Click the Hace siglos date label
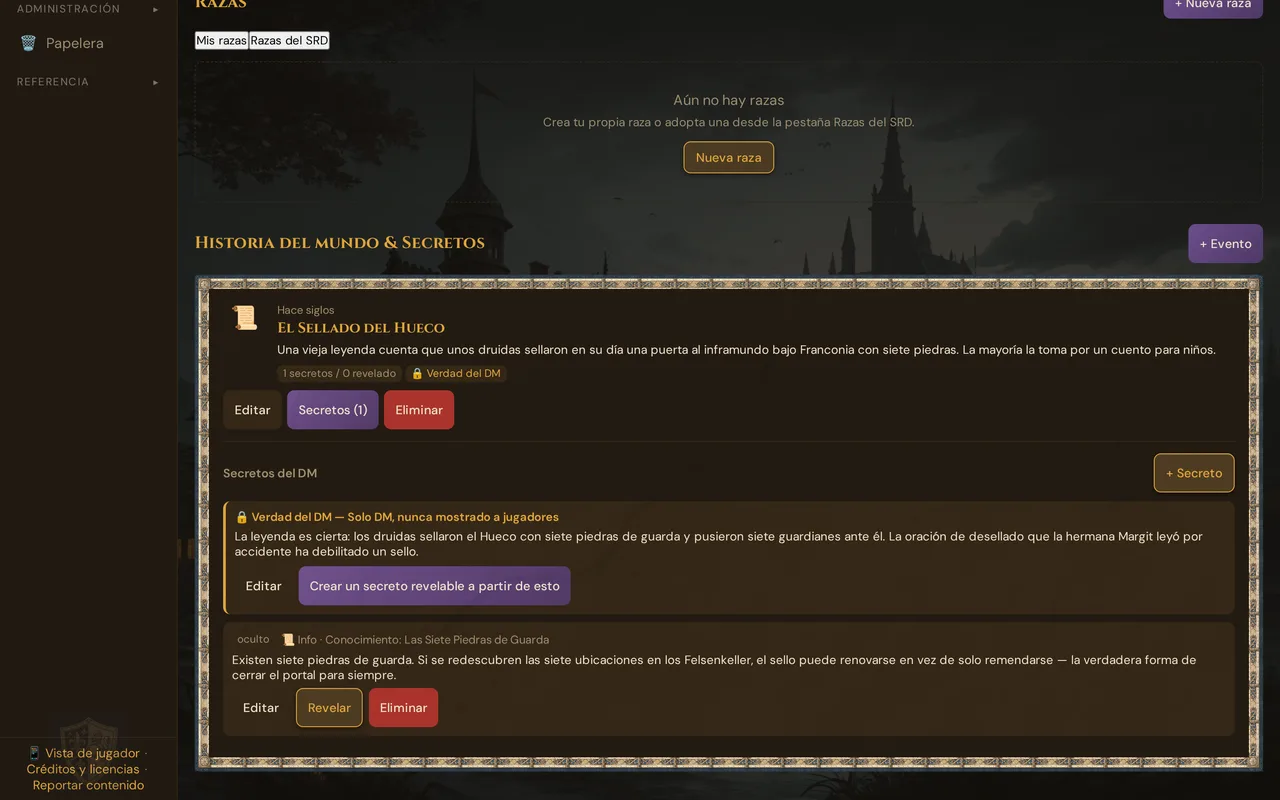The image size is (1280, 800). click(306, 310)
